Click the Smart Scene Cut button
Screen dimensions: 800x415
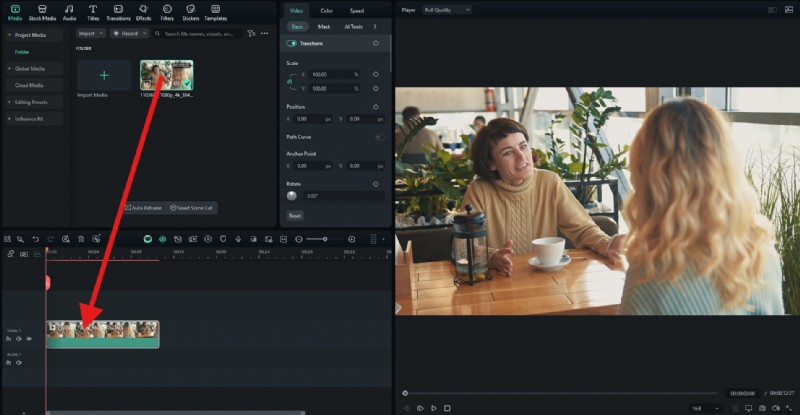(191, 208)
